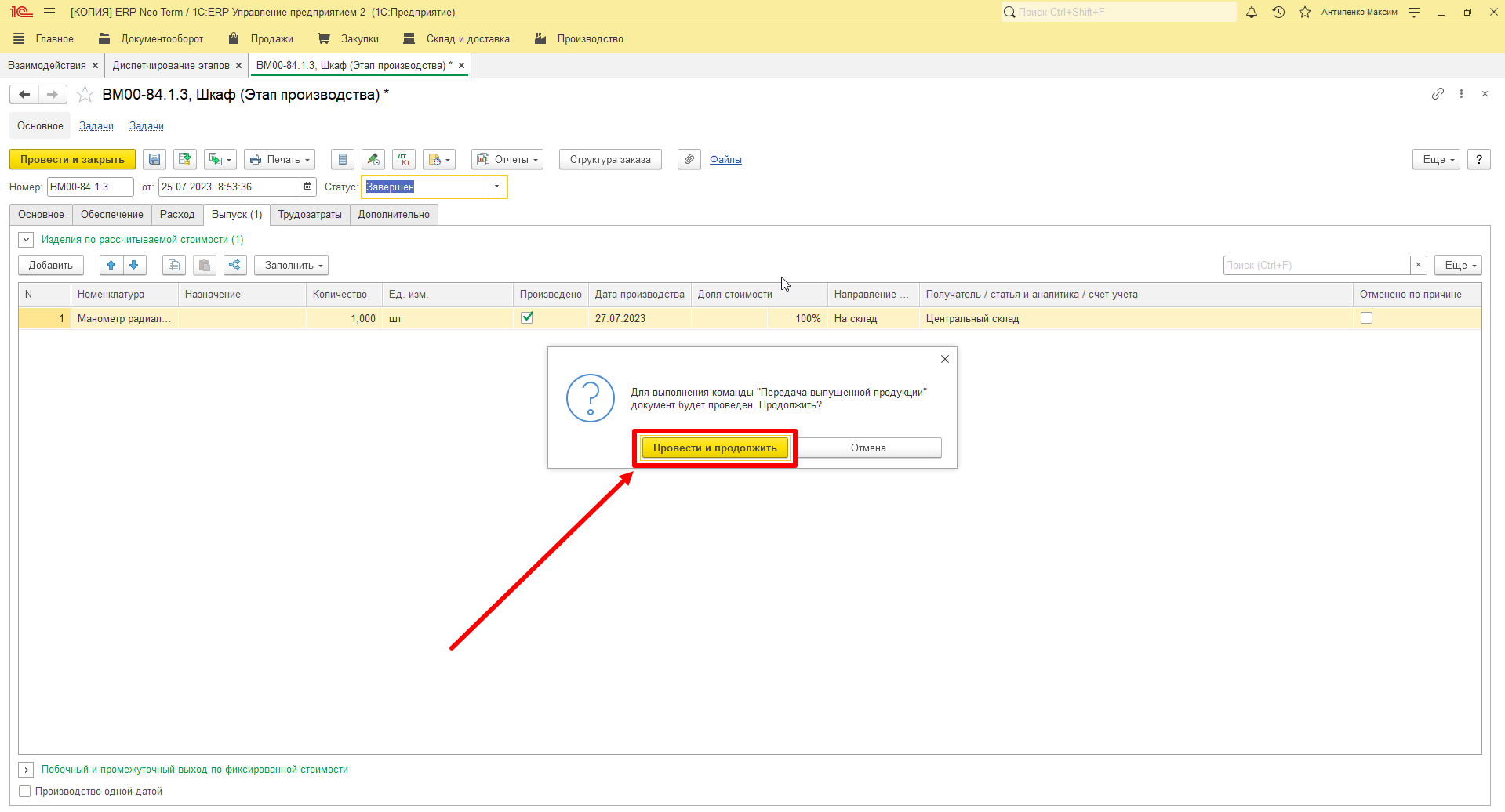The height and width of the screenshot is (812, 1505).
Task: Click the table search field
Action: pyautogui.click(x=1317, y=265)
